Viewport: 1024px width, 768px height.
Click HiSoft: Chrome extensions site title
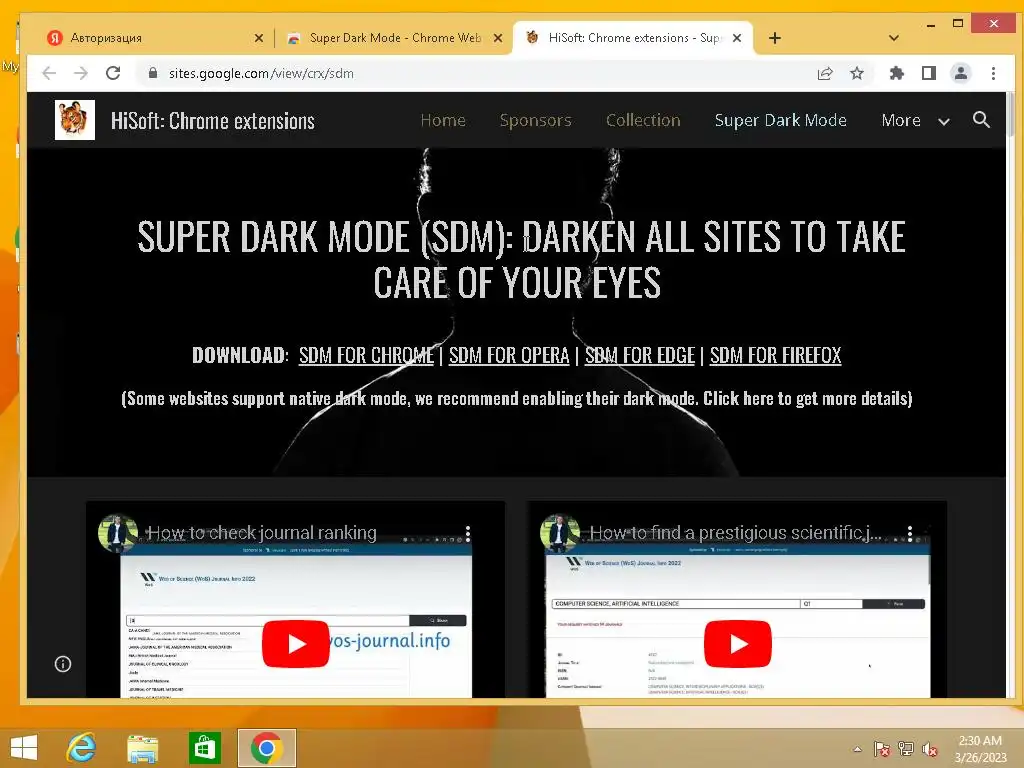(x=212, y=121)
